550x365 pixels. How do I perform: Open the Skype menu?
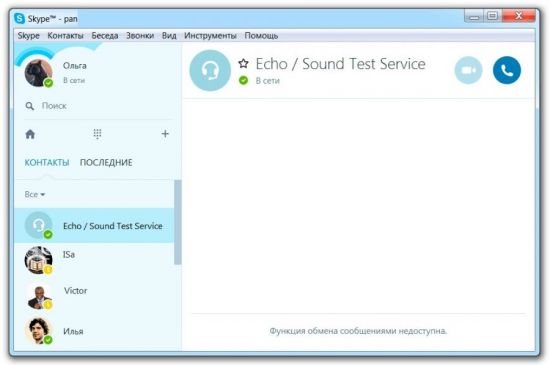tap(28, 36)
